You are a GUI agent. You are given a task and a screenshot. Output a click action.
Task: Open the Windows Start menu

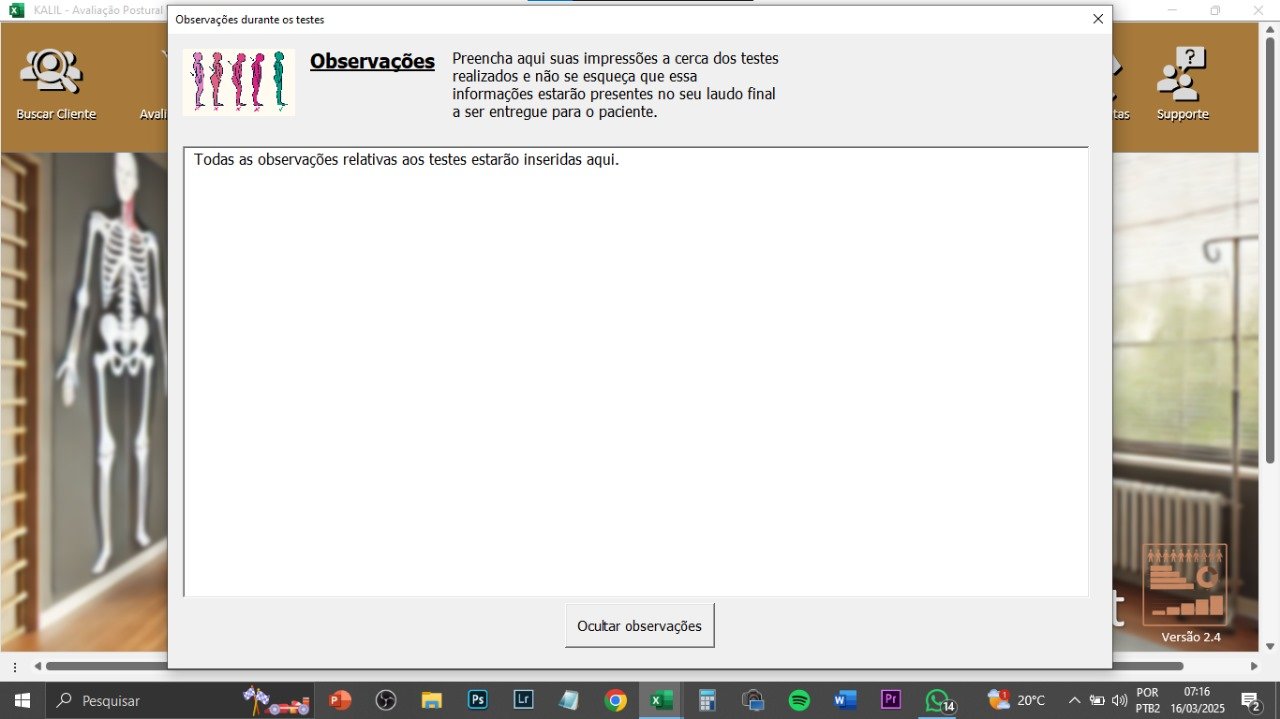coord(22,700)
